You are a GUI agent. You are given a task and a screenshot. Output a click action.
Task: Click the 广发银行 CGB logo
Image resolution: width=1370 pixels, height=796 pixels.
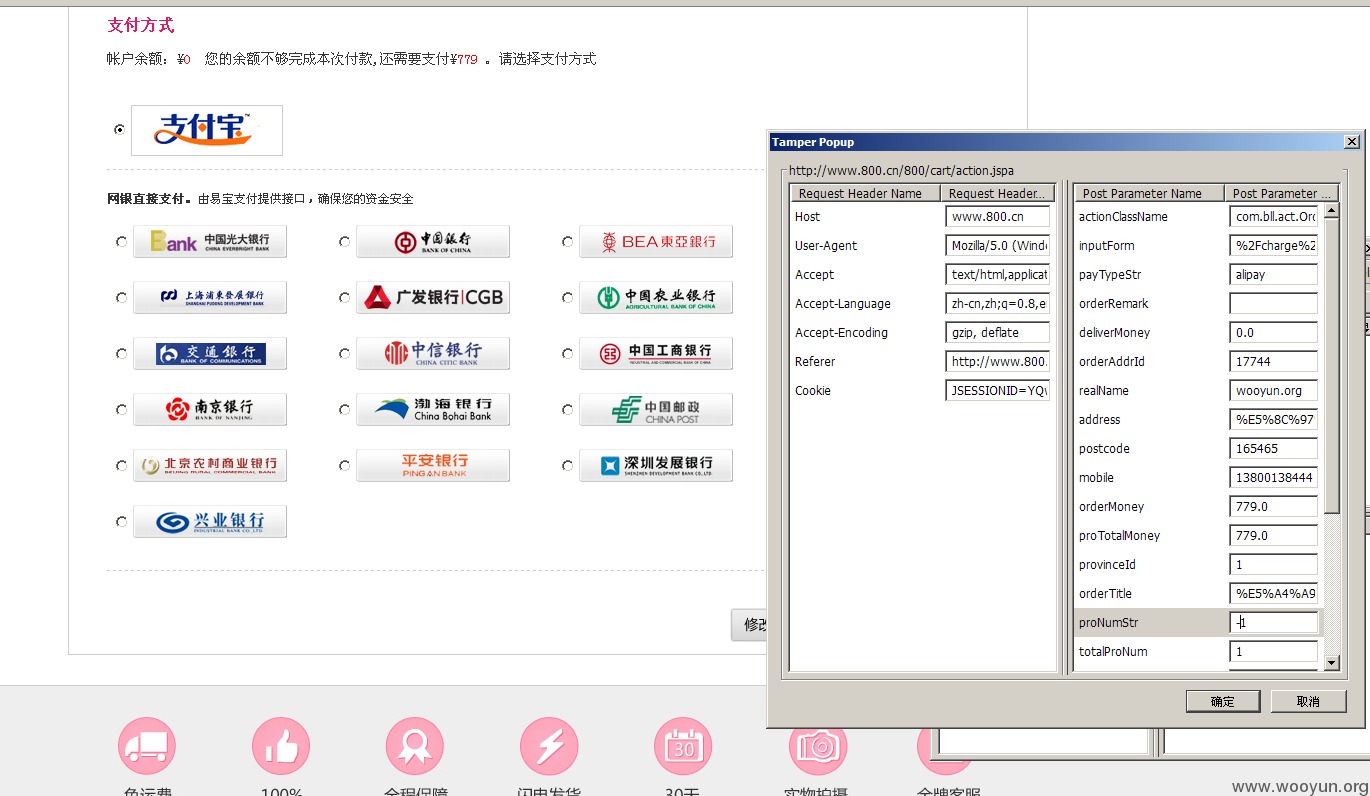click(x=433, y=297)
